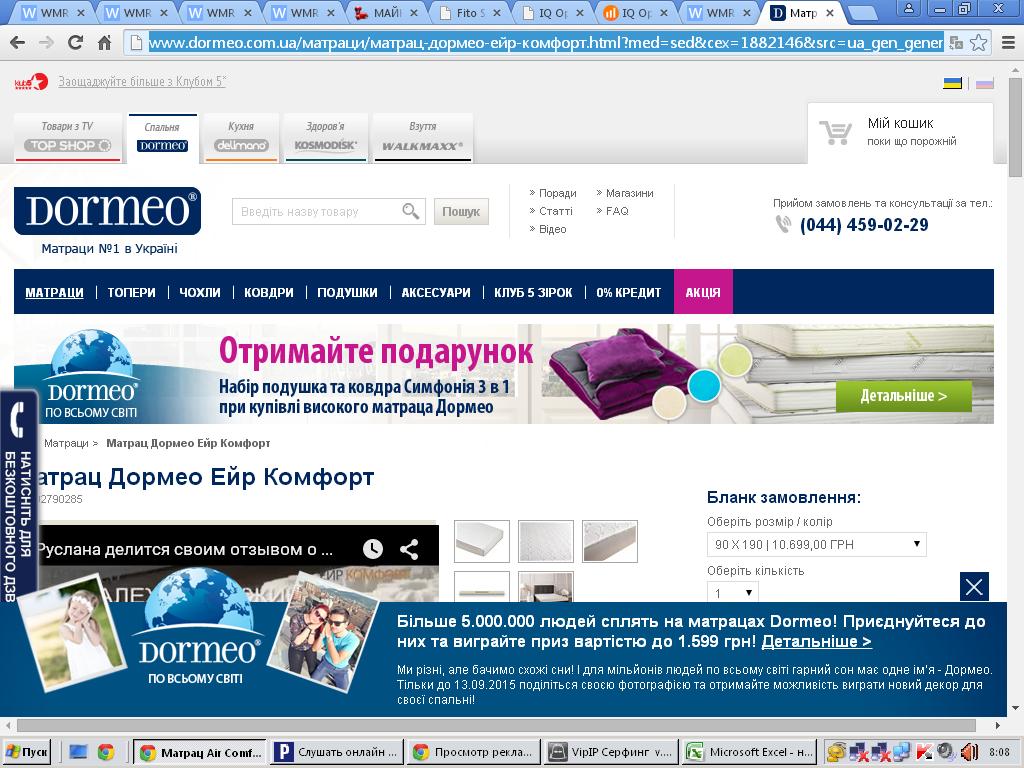
Task: Open the Chrome hamburger menu
Action: pyautogui.click(x=1008, y=43)
